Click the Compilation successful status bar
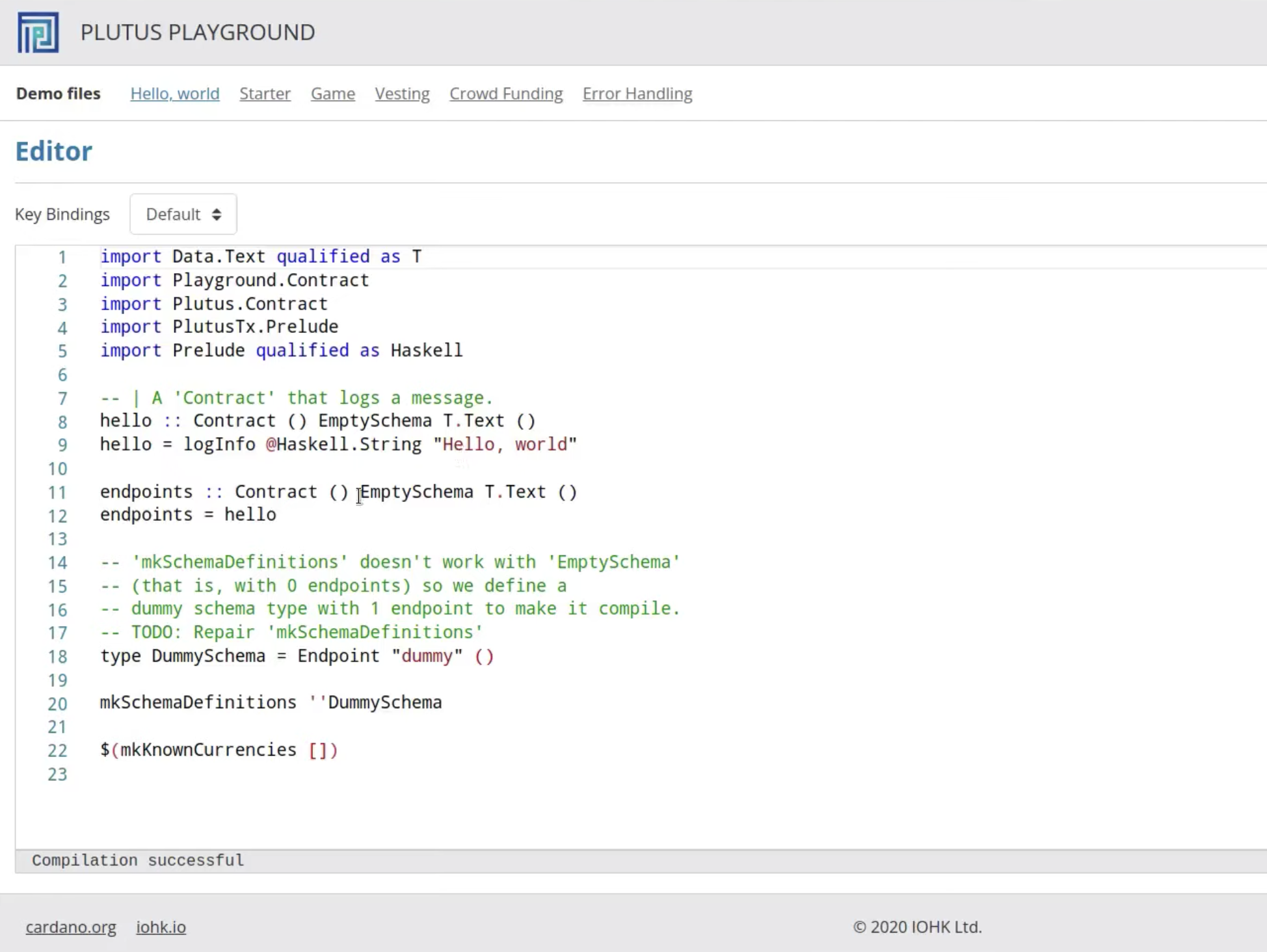The width and height of the screenshot is (1267, 952). point(138,860)
